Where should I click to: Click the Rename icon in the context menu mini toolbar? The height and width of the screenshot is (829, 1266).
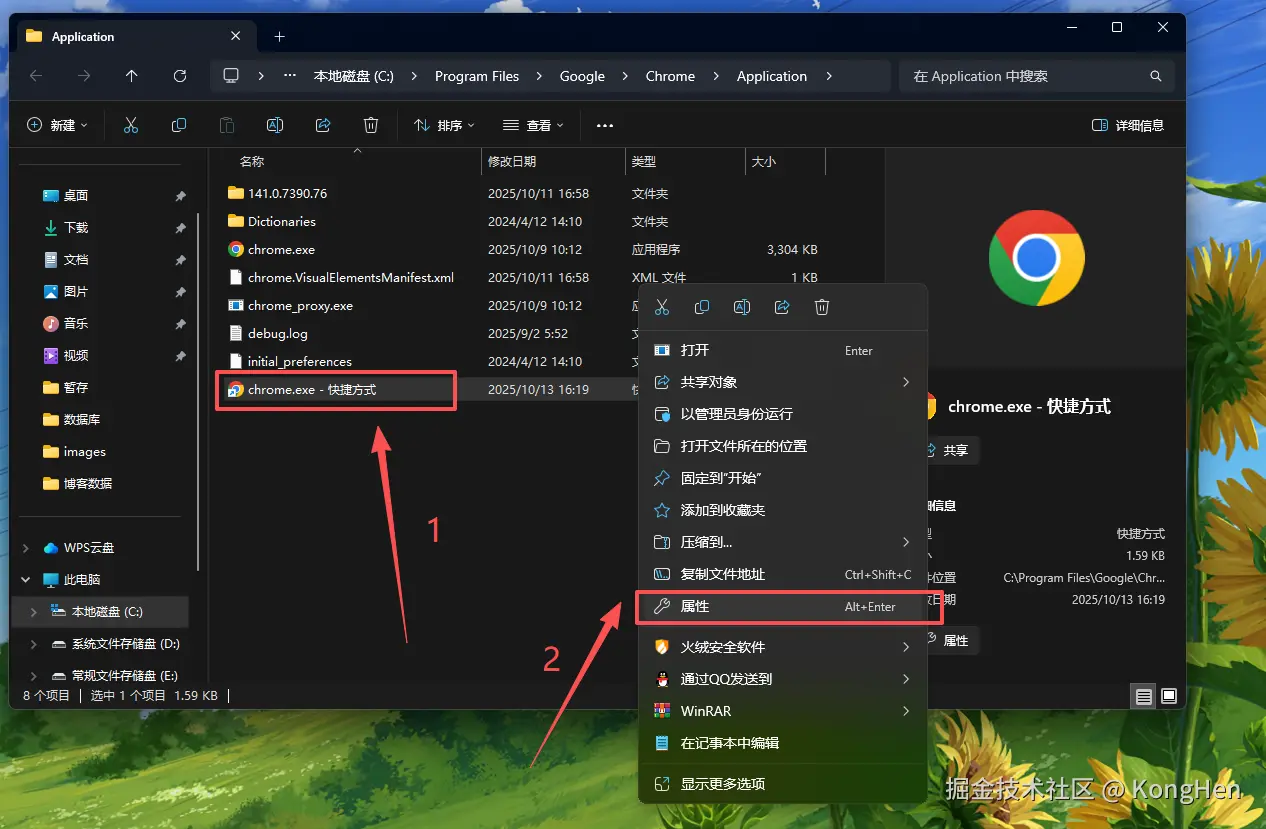pyautogui.click(x=742, y=307)
